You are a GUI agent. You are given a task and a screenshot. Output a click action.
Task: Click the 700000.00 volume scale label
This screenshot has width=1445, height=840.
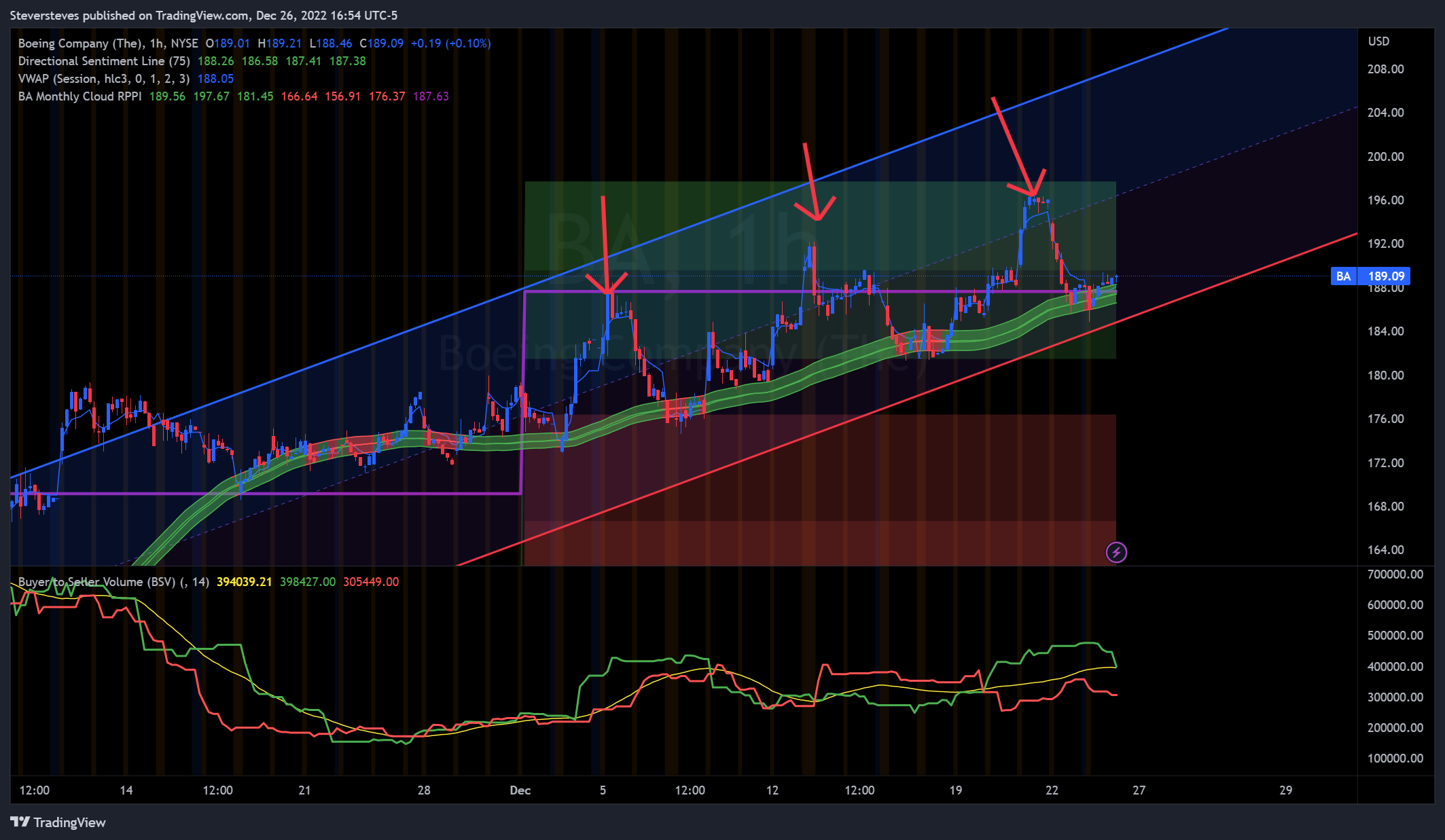coord(1395,574)
